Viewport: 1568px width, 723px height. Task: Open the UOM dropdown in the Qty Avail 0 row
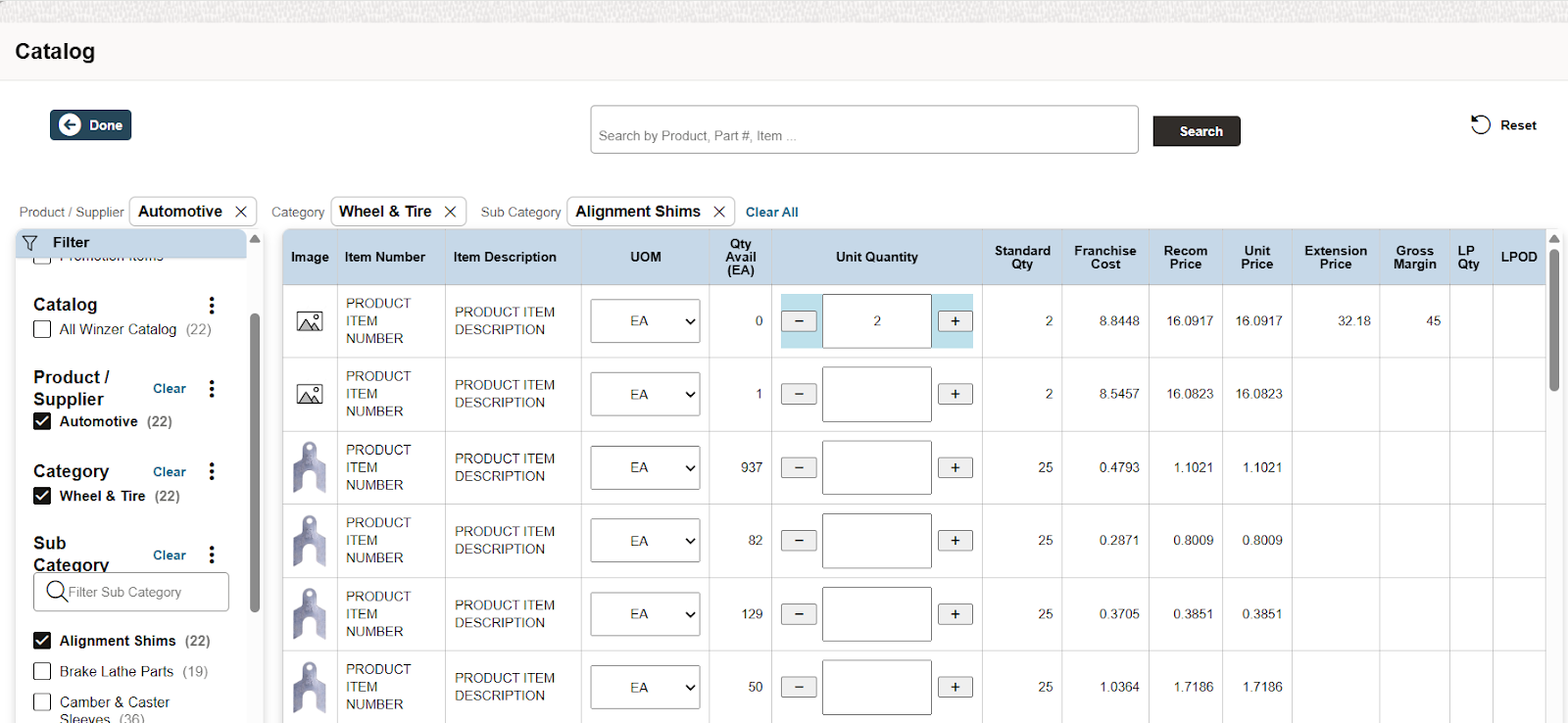pos(645,321)
